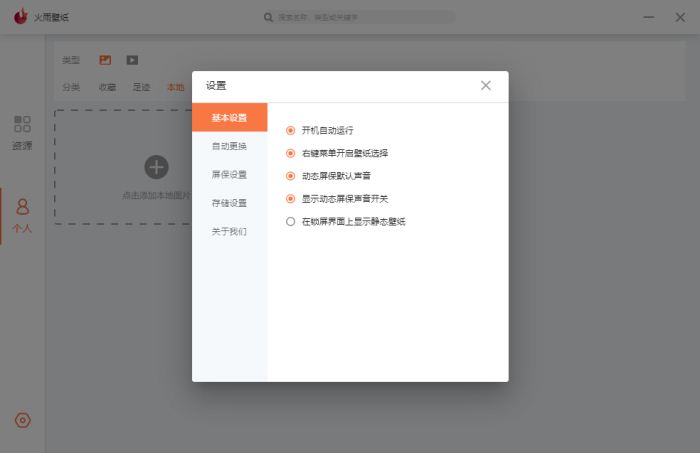Toggle 显示动态屏保声音开关 option
The image size is (700, 453).
291,199
